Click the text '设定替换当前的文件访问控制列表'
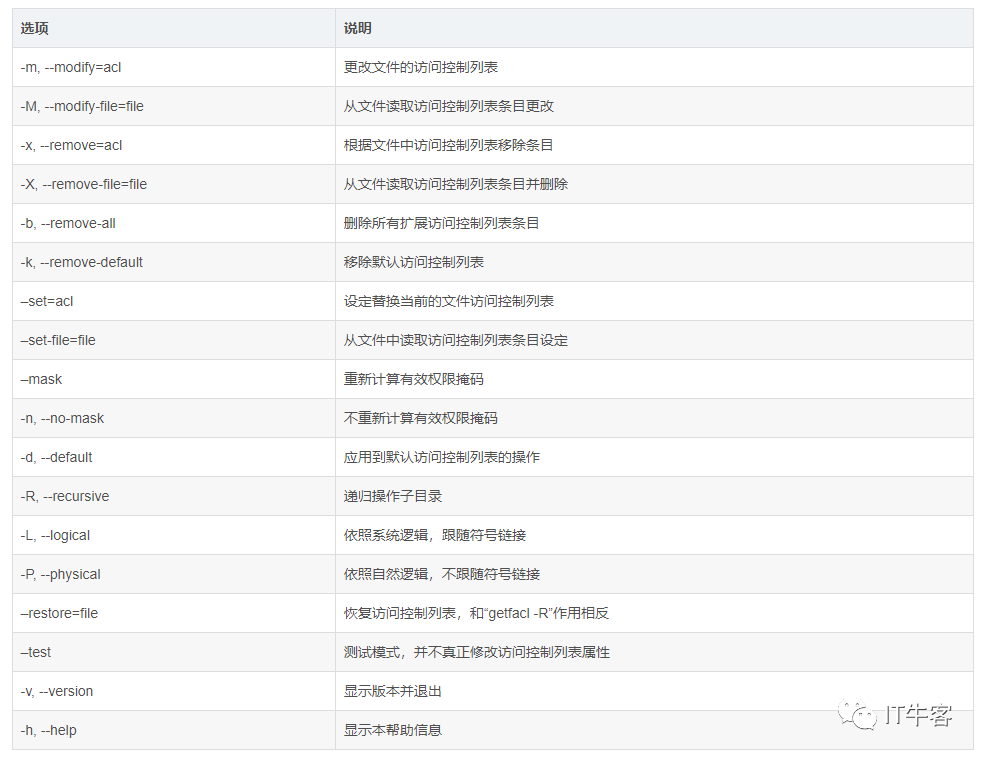Screen dimensions: 984x758 [449, 301]
